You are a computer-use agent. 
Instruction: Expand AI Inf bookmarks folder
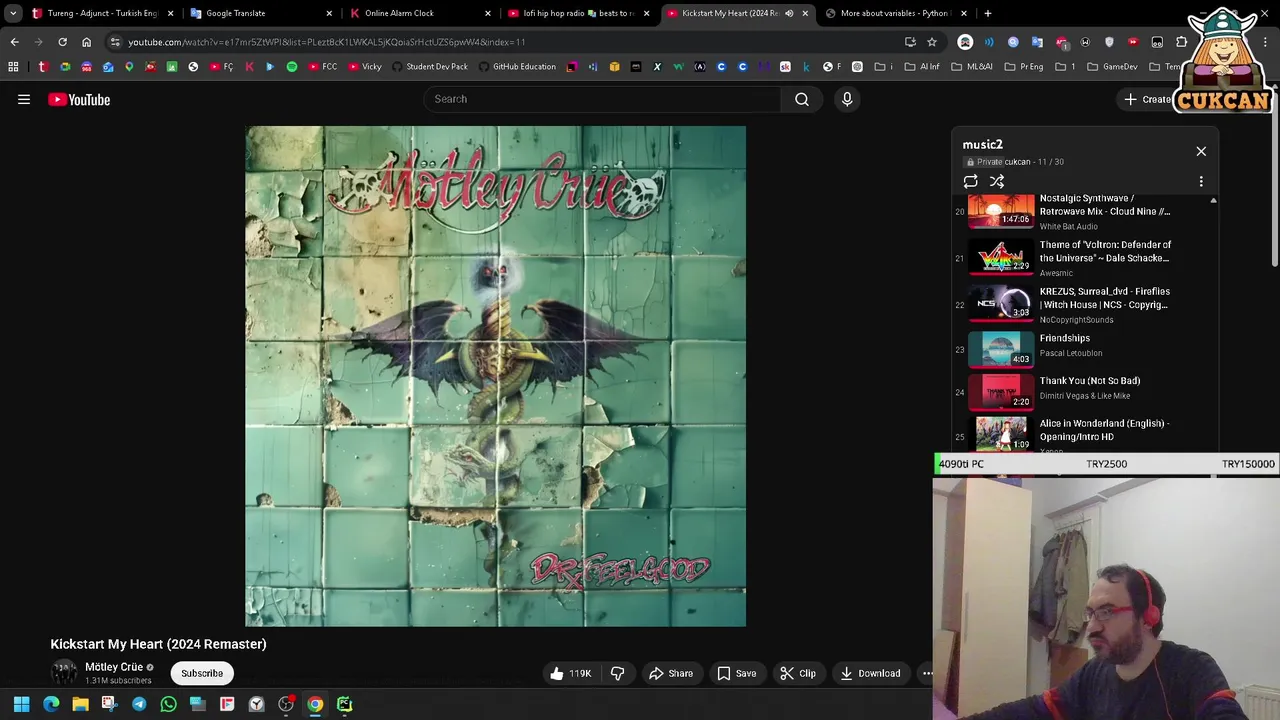click(x=921, y=67)
